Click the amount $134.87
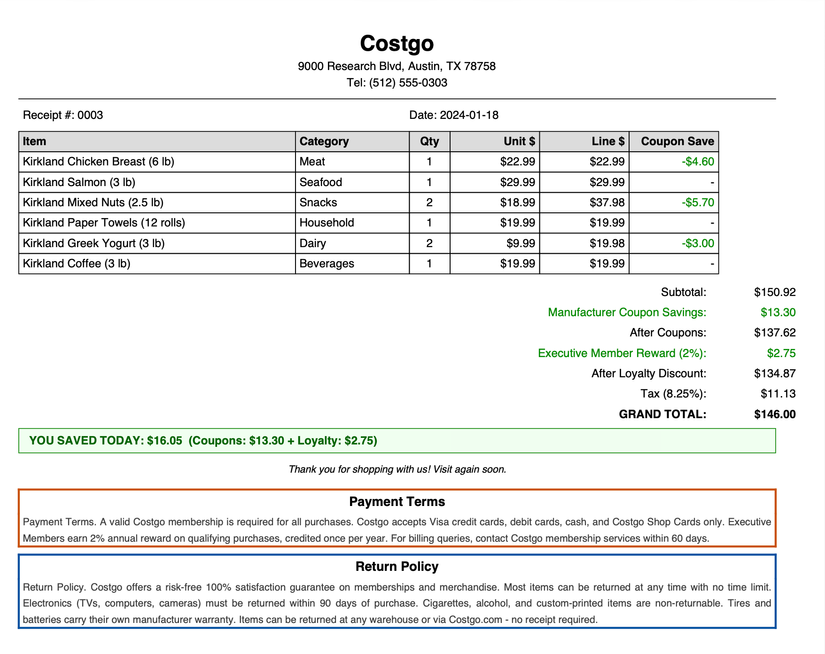Image resolution: width=825 pixels, height=654 pixels. (x=774, y=374)
